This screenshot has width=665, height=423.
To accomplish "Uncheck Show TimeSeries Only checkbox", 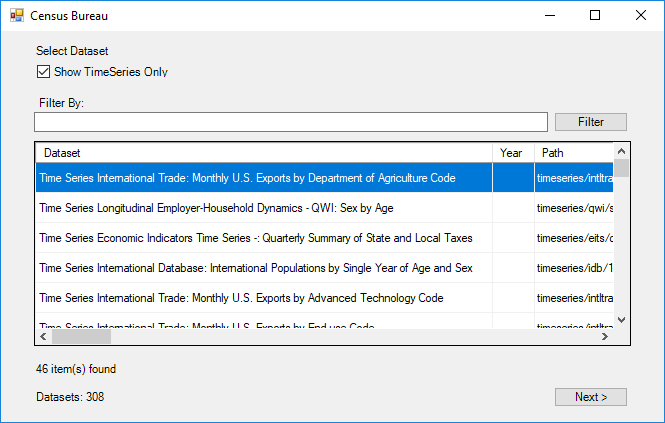I will (x=43, y=72).
